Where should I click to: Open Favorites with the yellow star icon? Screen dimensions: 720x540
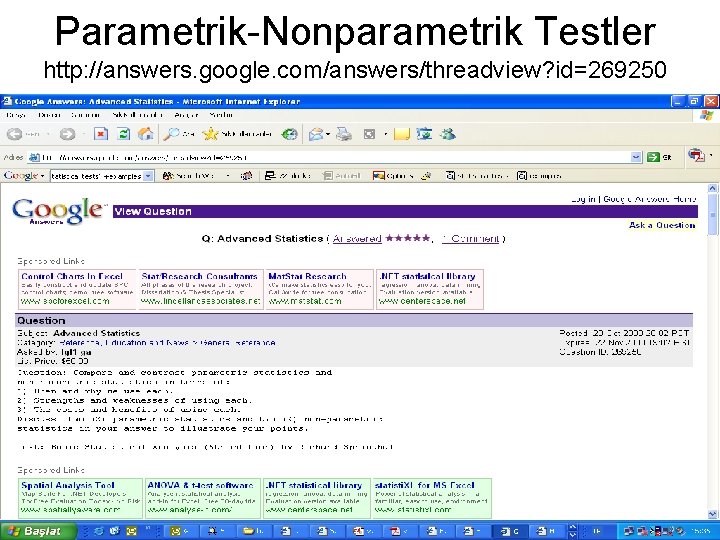tap(210, 134)
